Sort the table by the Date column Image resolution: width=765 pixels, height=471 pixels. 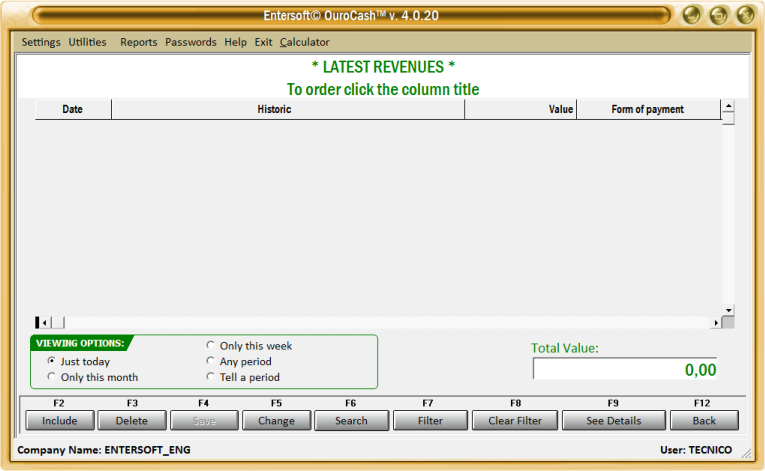click(x=73, y=109)
